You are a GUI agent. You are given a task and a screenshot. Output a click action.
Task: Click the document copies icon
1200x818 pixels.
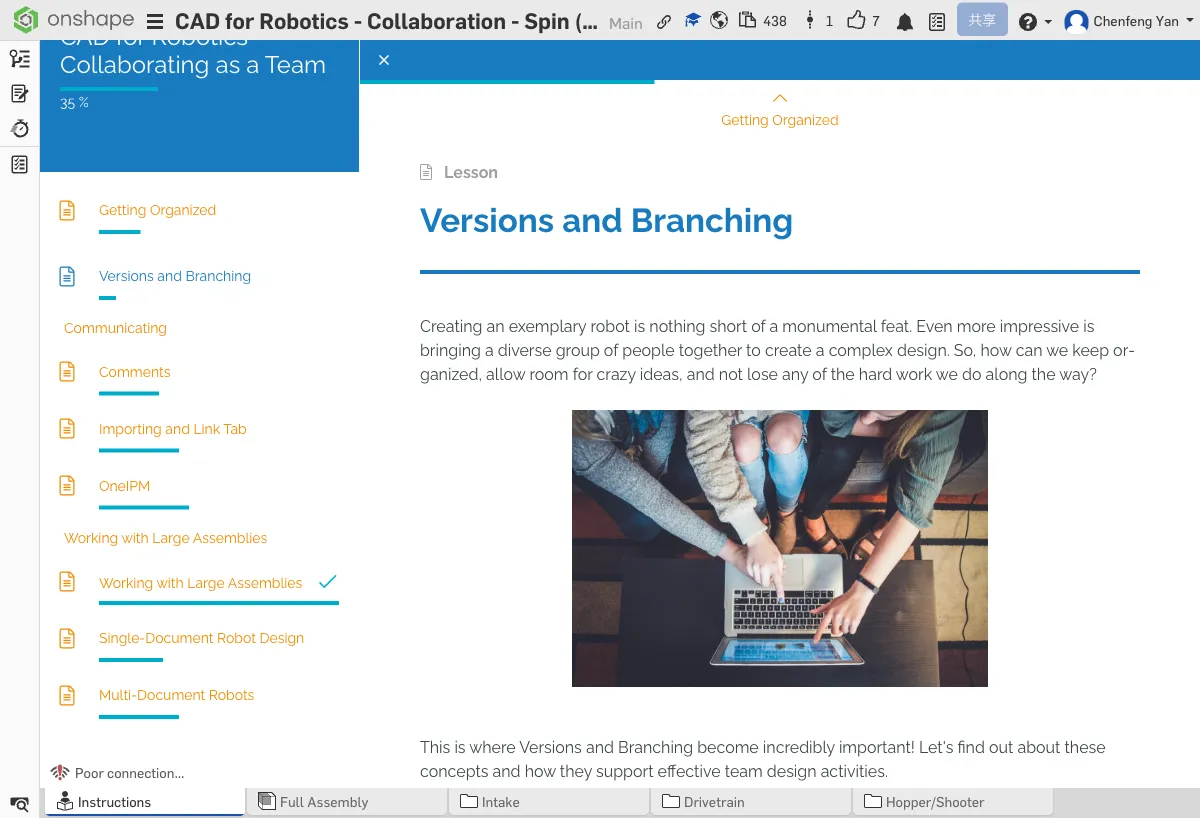coord(748,21)
